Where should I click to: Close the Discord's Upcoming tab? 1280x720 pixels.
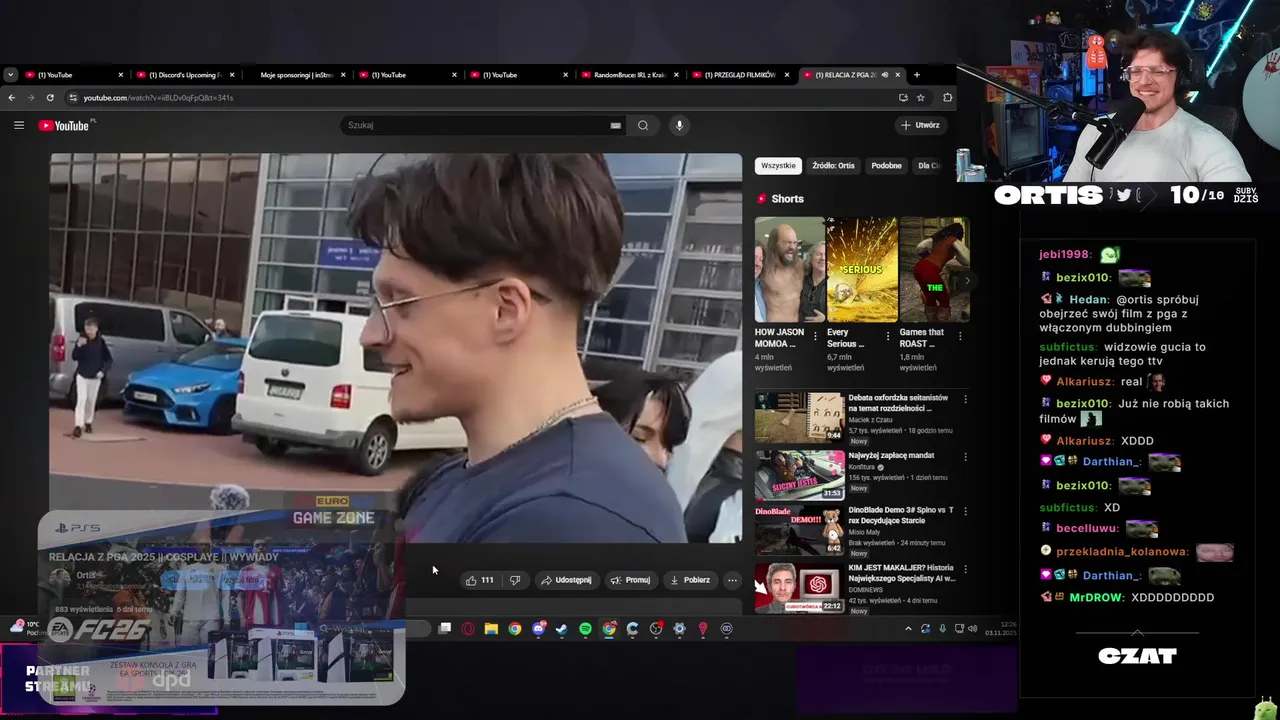coord(232,75)
